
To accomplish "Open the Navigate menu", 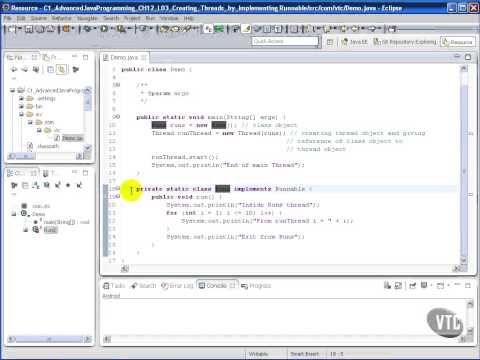I will coord(87,18).
